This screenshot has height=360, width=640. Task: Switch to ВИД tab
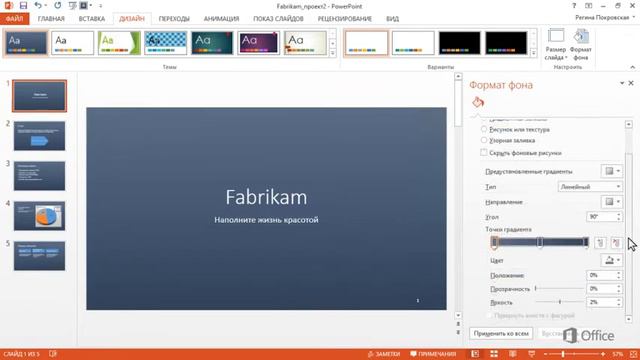(x=392, y=19)
